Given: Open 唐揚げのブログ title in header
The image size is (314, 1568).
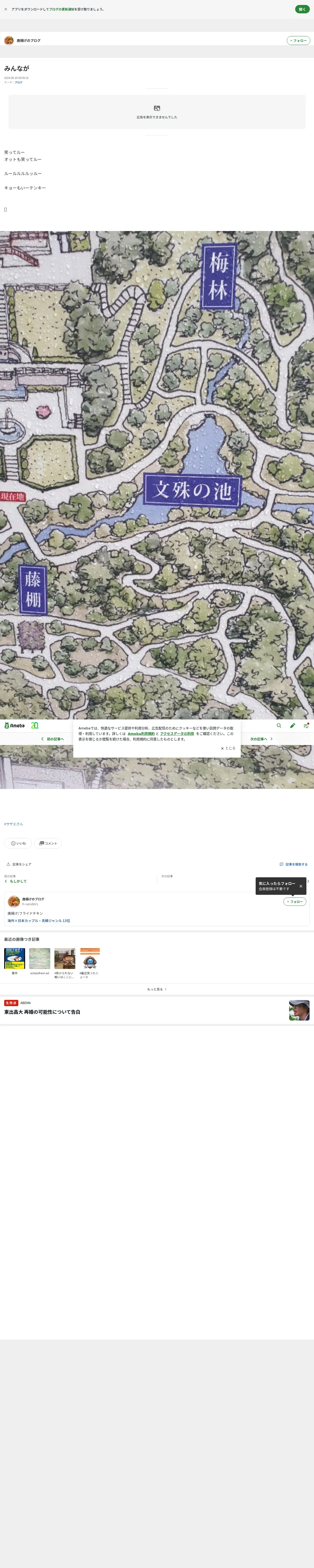Looking at the screenshot, I should click(x=29, y=41).
